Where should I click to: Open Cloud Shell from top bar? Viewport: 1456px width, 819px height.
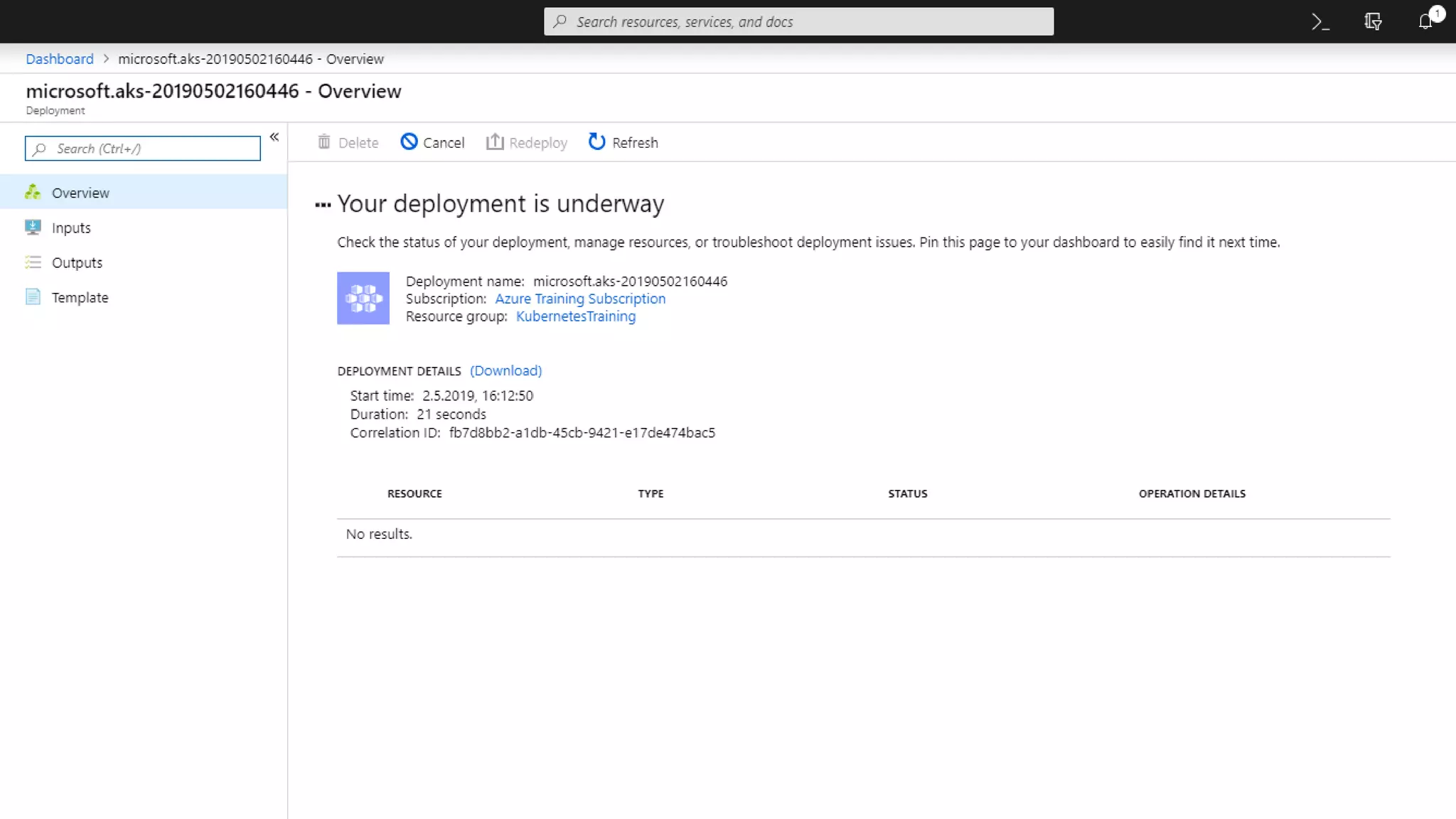click(1319, 22)
